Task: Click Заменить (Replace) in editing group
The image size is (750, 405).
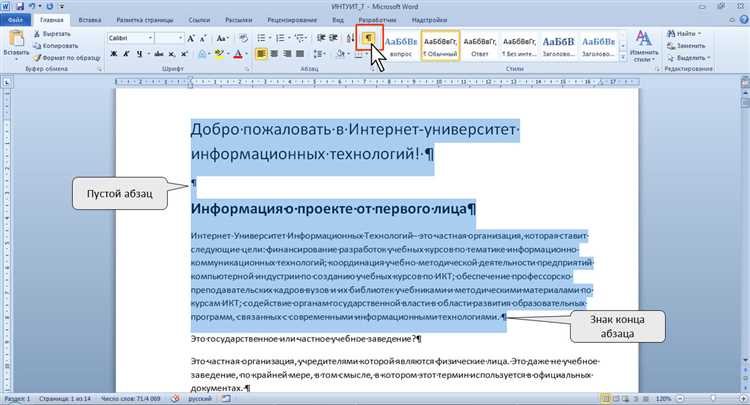Action: [x=686, y=46]
